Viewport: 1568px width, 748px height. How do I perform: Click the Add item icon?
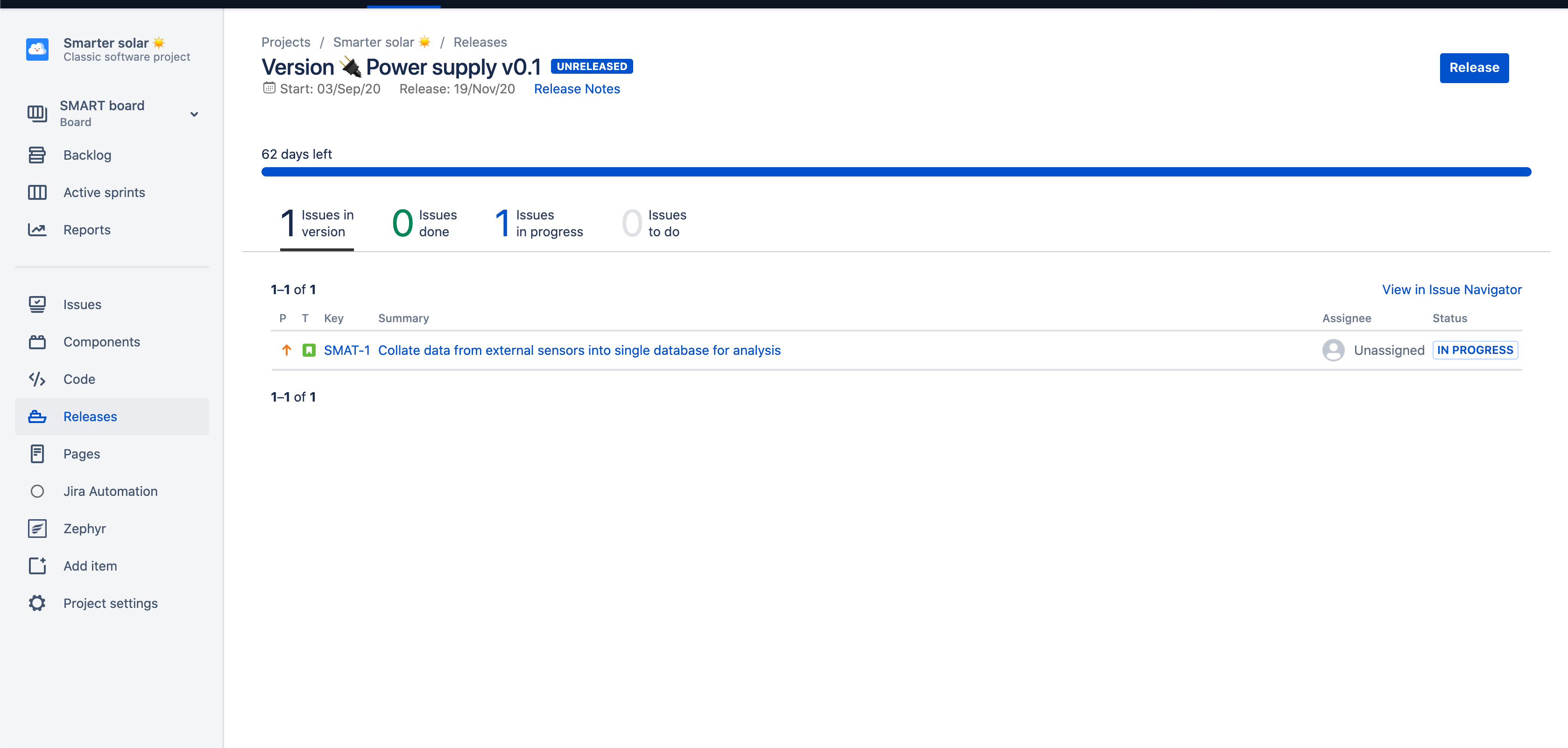(x=37, y=566)
